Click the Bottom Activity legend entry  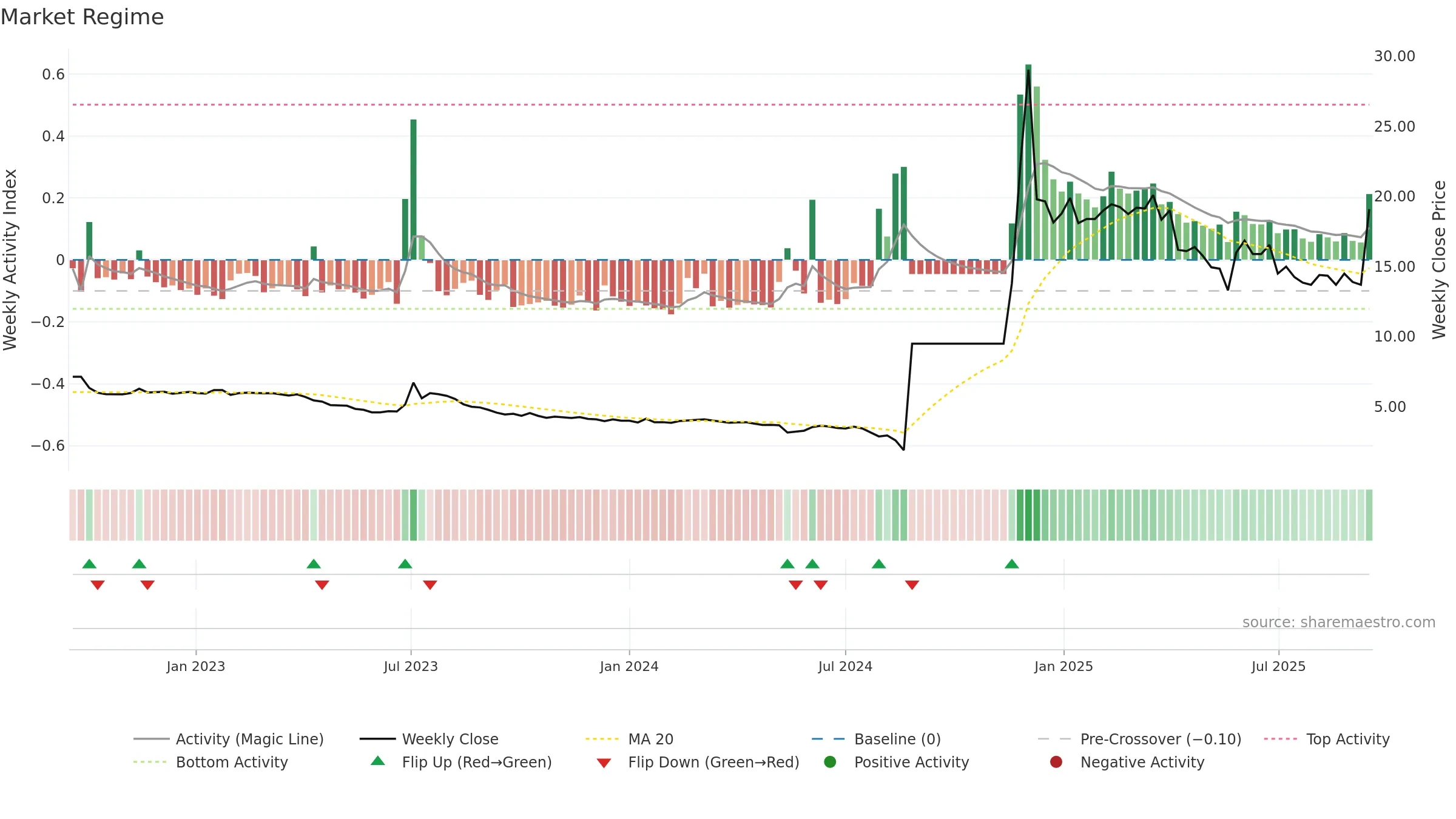tap(211, 762)
